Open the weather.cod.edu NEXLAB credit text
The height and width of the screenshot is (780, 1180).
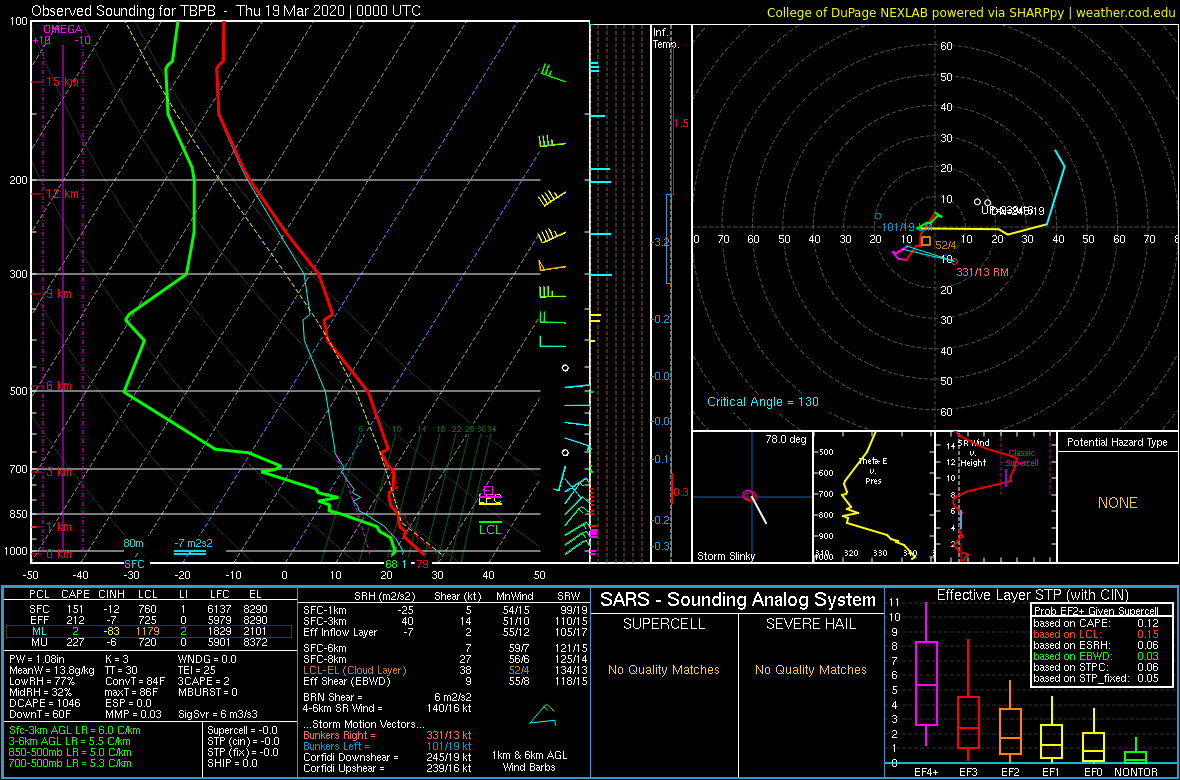(x=971, y=11)
